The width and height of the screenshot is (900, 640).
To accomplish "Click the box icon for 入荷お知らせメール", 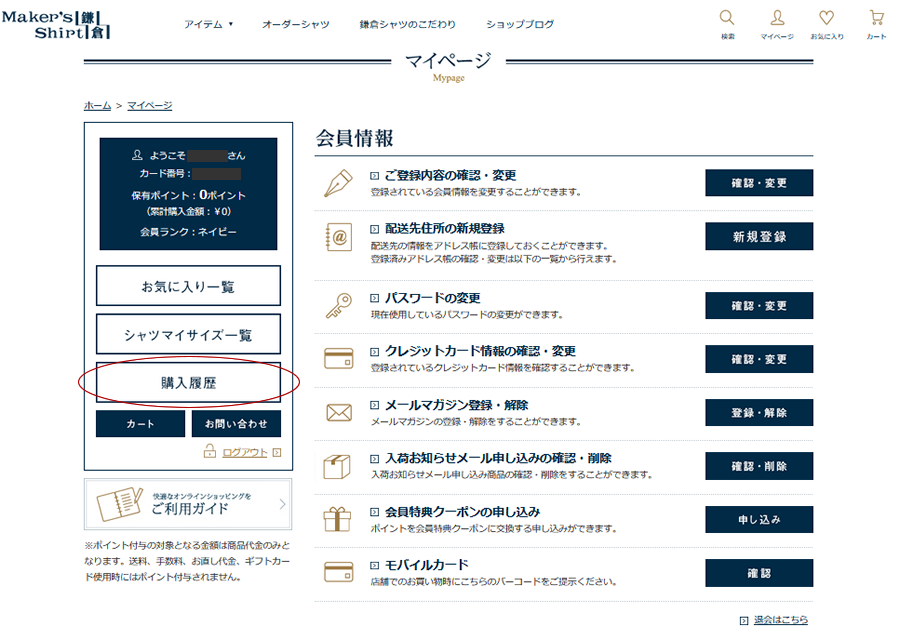I will coord(337,466).
